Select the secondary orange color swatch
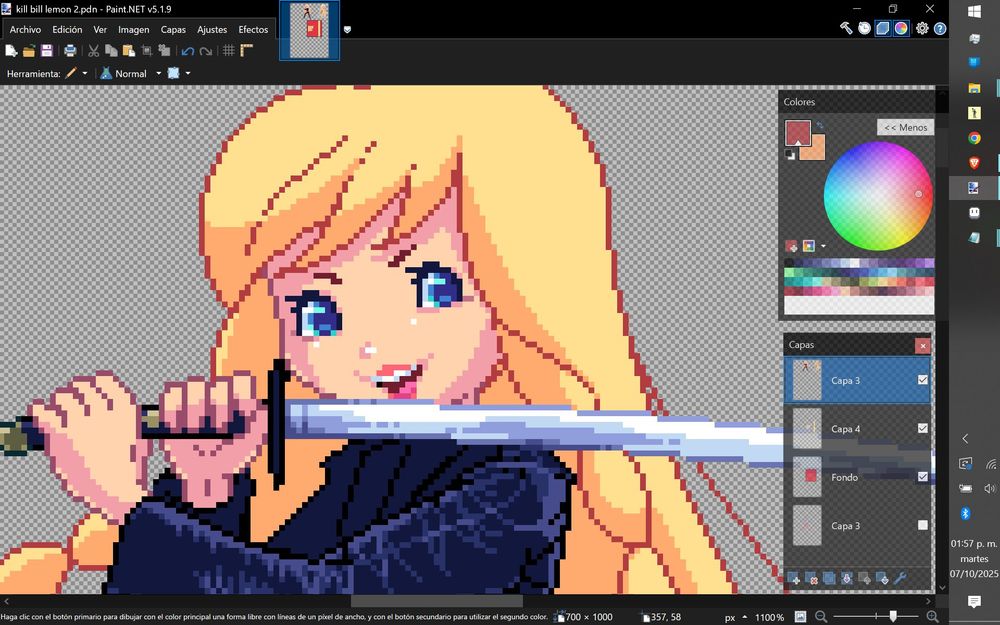This screenshot has width=1000, height=625. [x=816, y=151]
